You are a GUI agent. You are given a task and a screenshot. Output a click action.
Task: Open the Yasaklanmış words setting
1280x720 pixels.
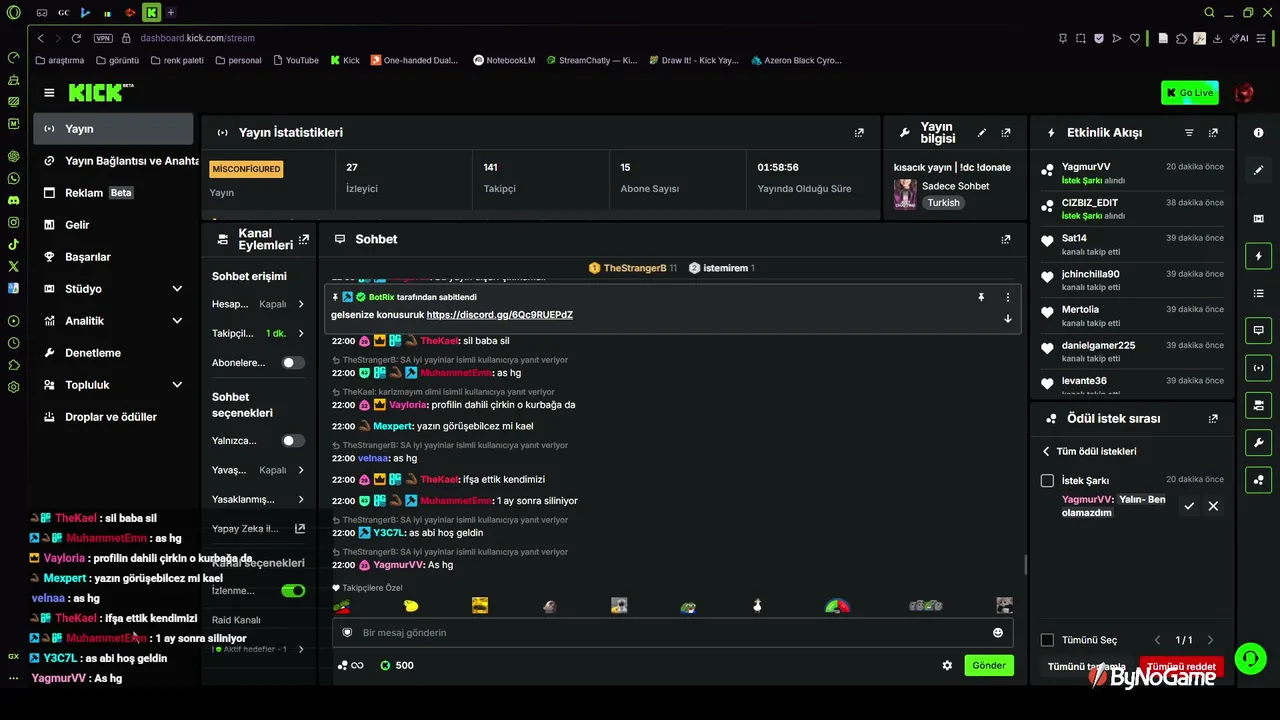pos(258,499)
